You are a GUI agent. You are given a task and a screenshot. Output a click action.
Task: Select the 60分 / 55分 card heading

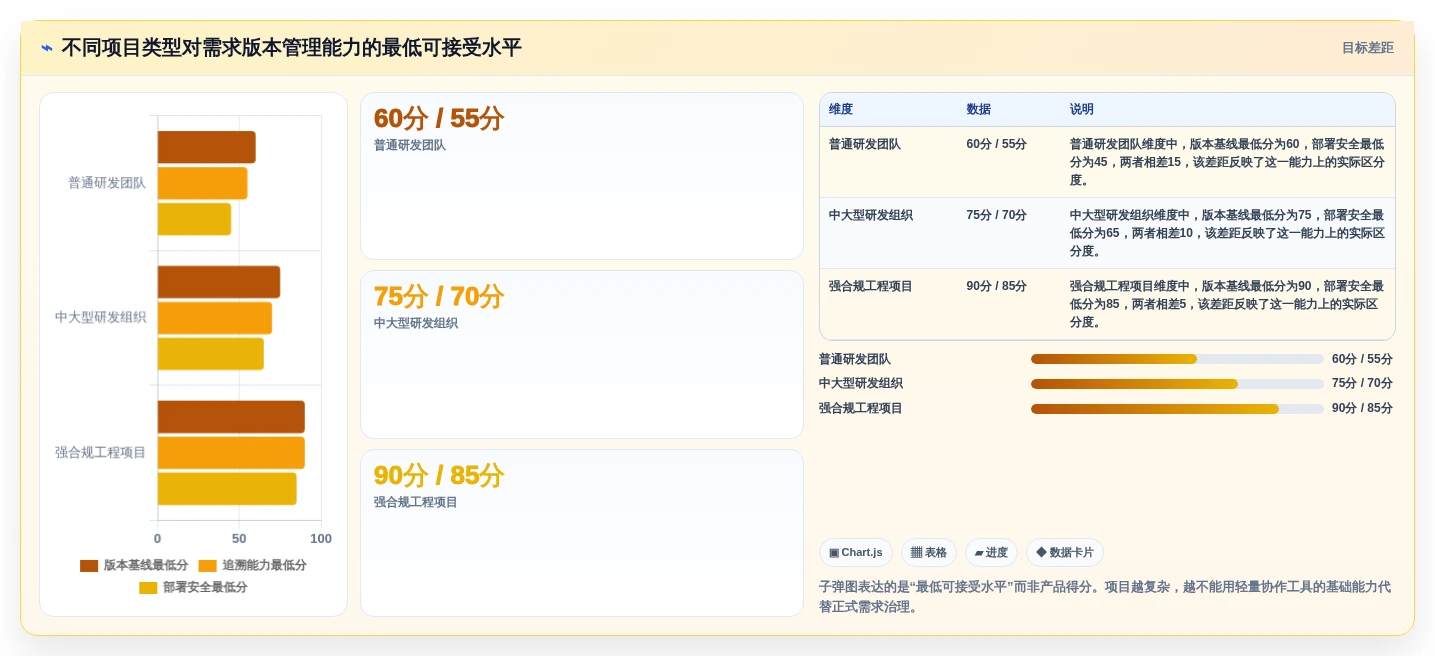click(x=439, y=119)
